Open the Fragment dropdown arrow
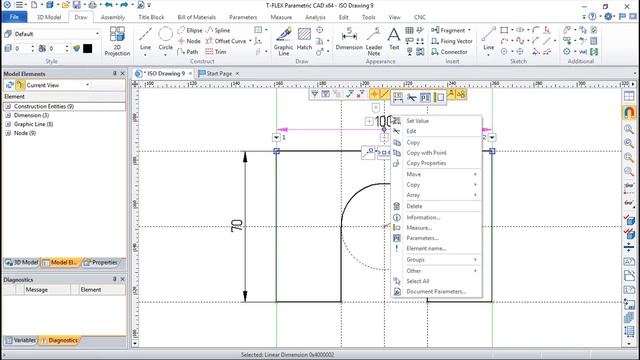The width and height of the screenshot is (640, 360). (469, 30)
